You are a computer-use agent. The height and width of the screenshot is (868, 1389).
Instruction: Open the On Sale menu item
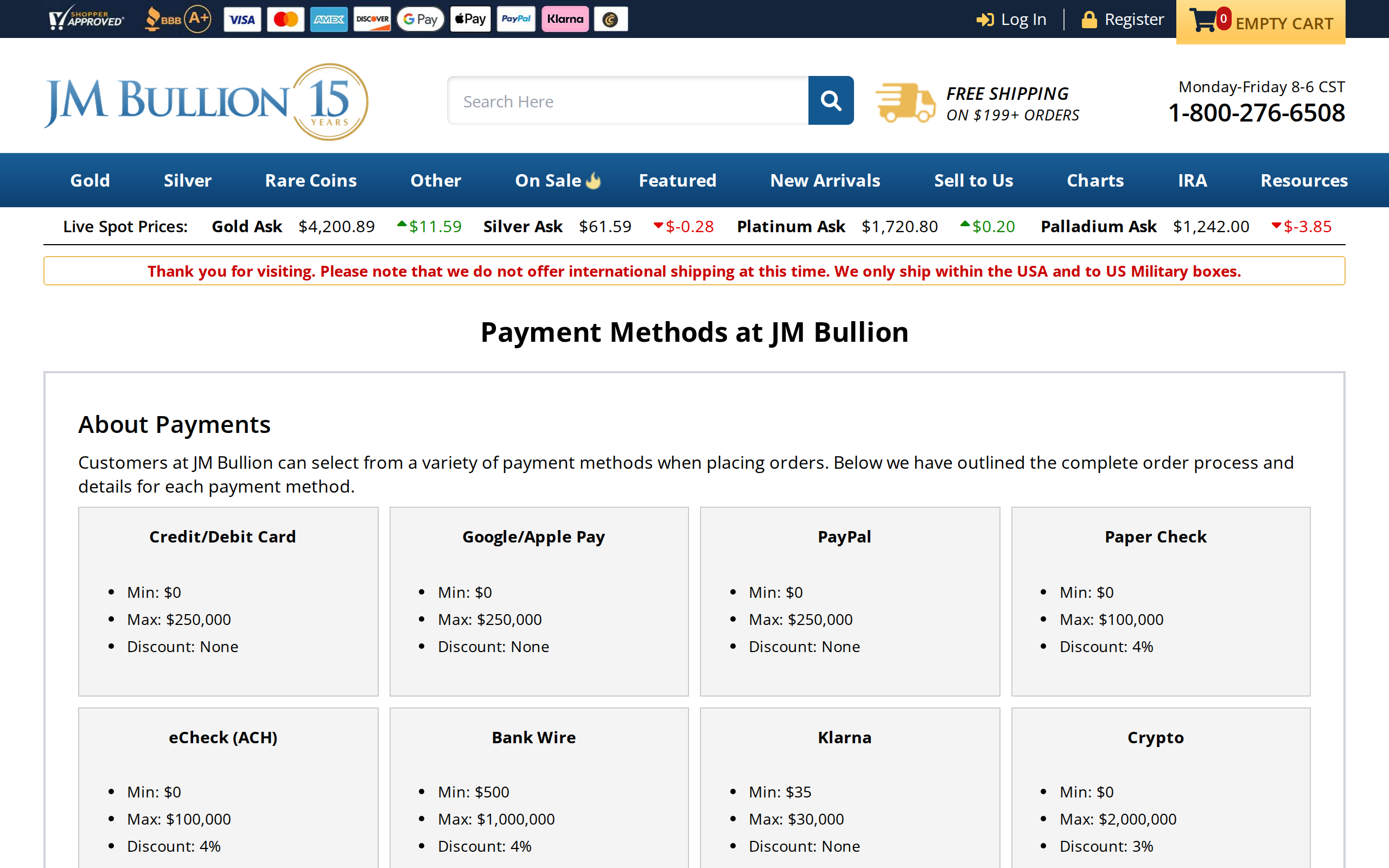[x=548, y=180]
